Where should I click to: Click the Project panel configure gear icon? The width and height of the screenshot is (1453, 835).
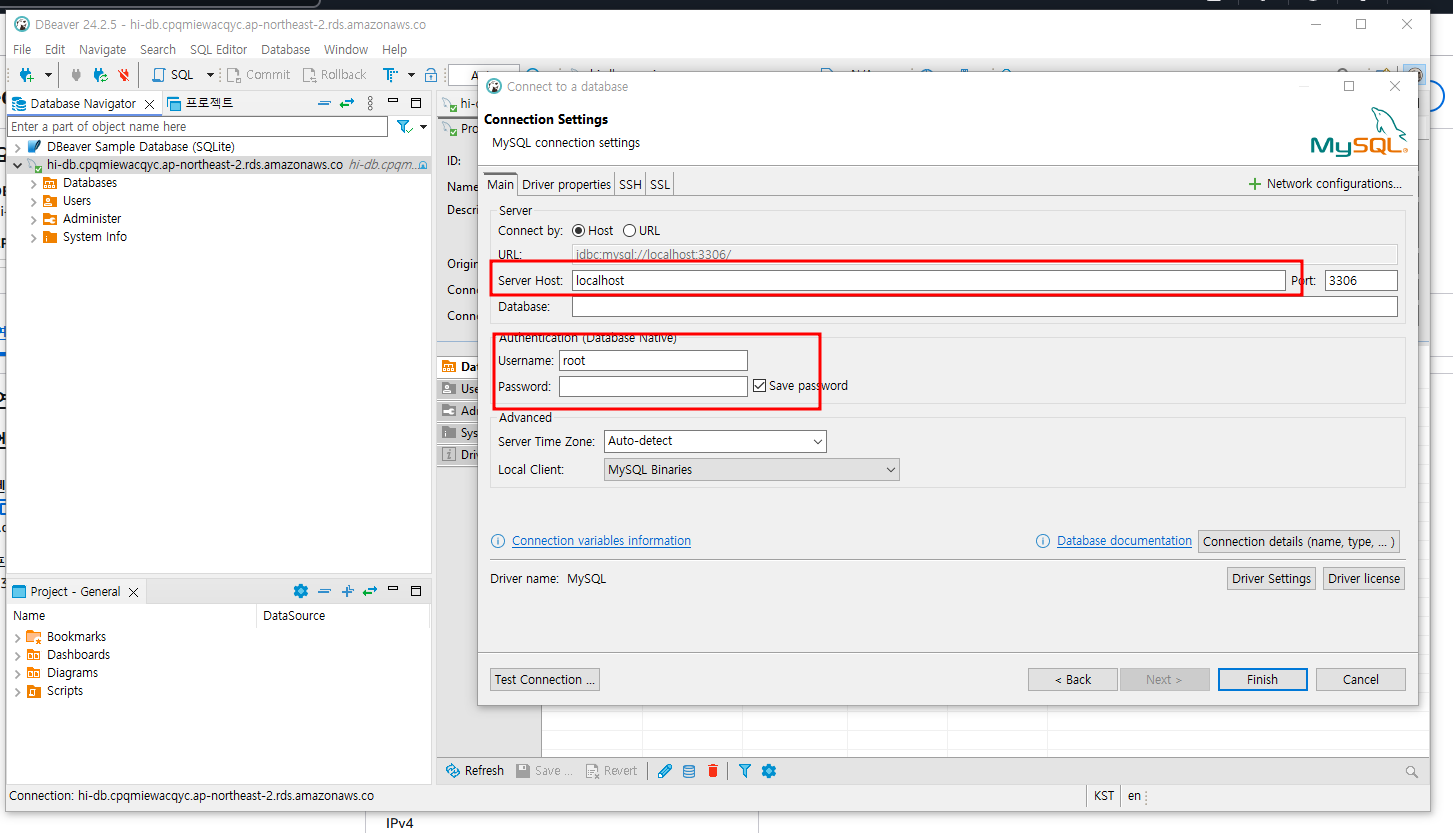click(301, 591)
